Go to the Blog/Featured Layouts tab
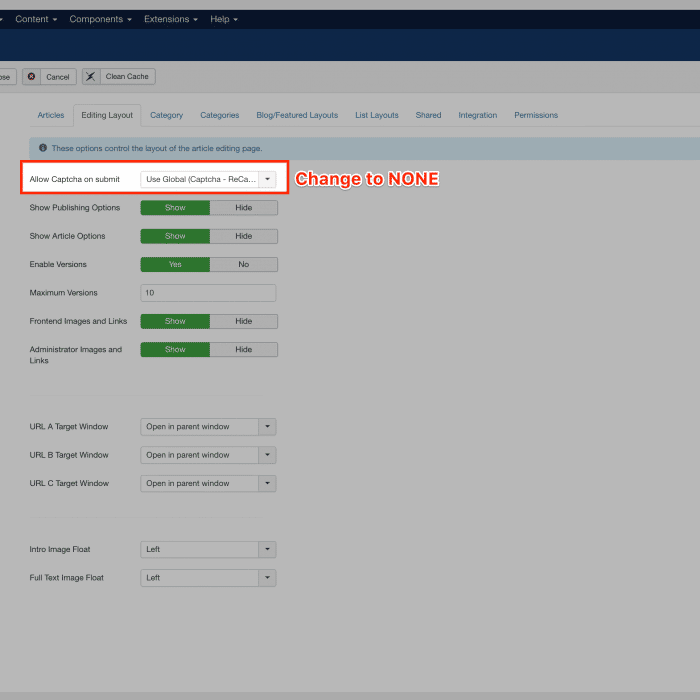The image size is (700, 700). coord(297,115)
